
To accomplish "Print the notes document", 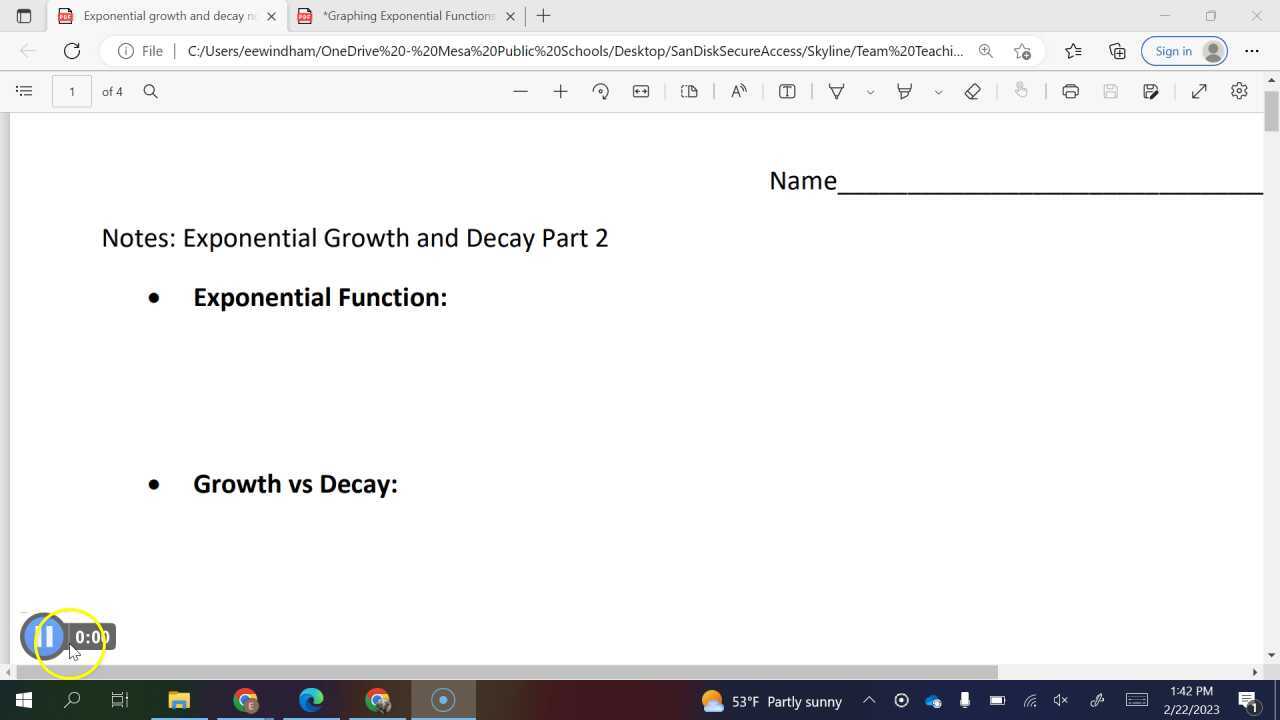I will point(1070,91).
